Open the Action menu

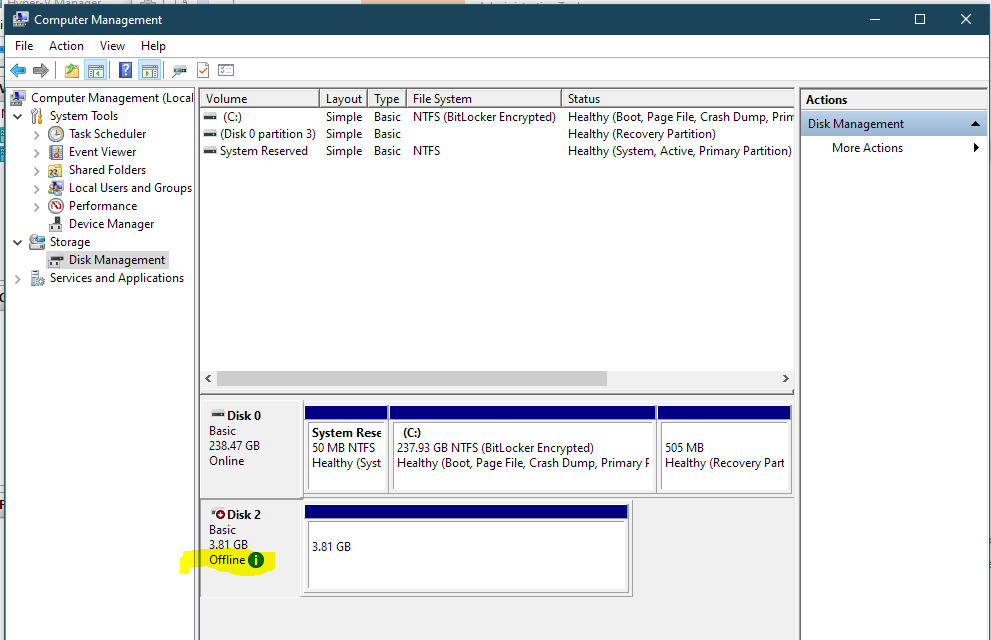[x=66, y=46]
